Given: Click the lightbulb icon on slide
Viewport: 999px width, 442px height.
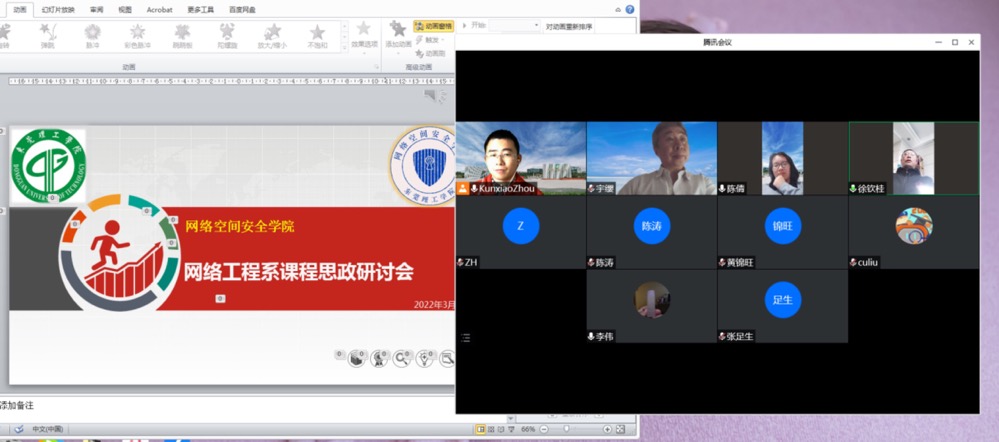Looking at the screenshot, I should [425, 359].
